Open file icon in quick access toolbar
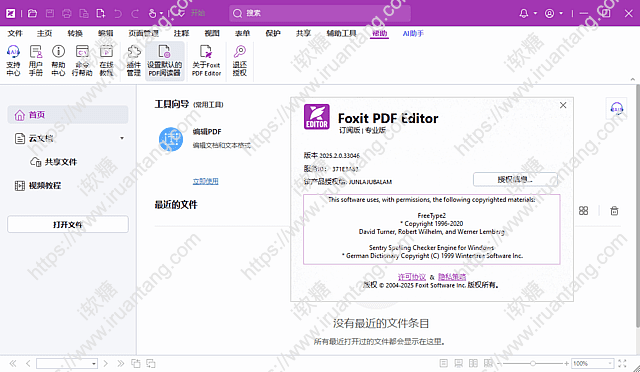This screenshot has height=372, width=640. (32, 13)
